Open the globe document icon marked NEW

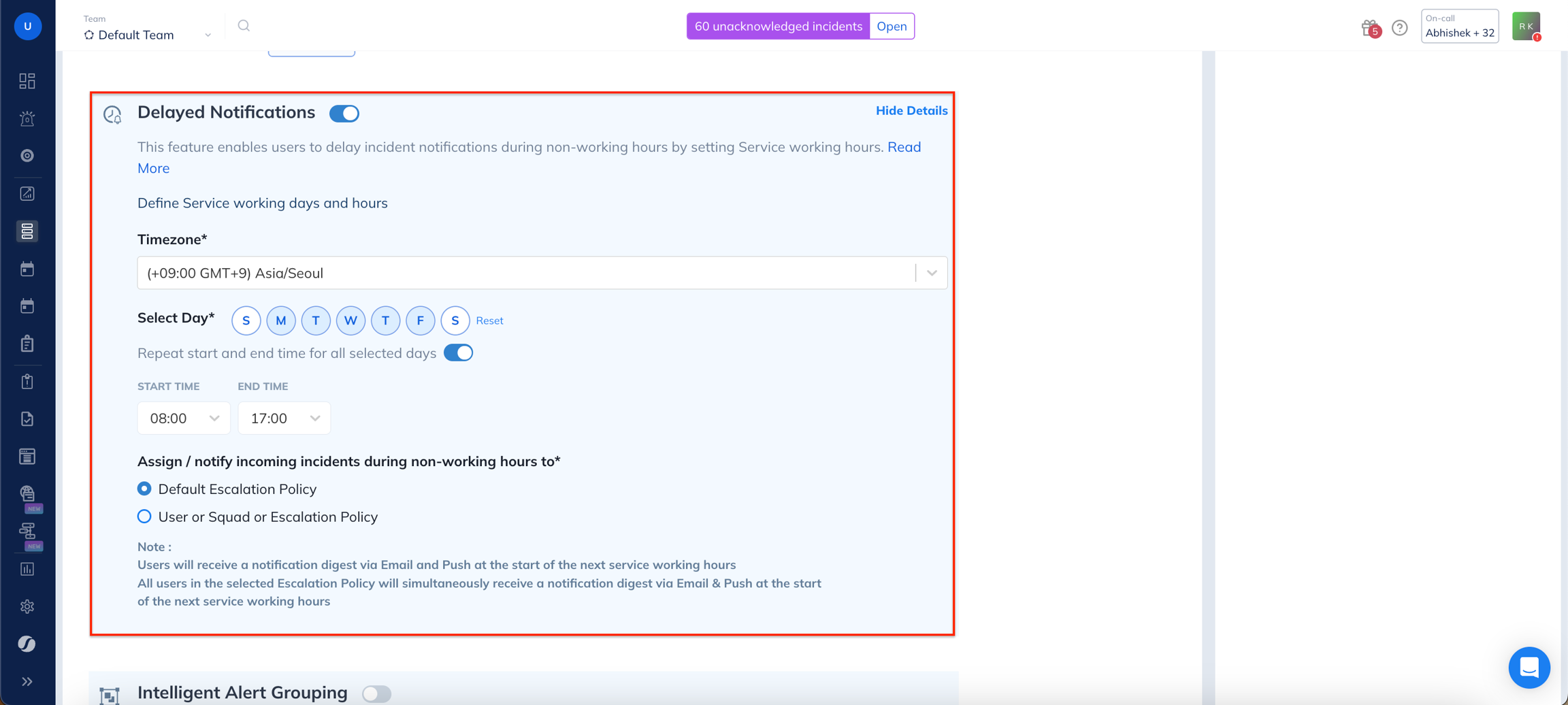point(27,494)
